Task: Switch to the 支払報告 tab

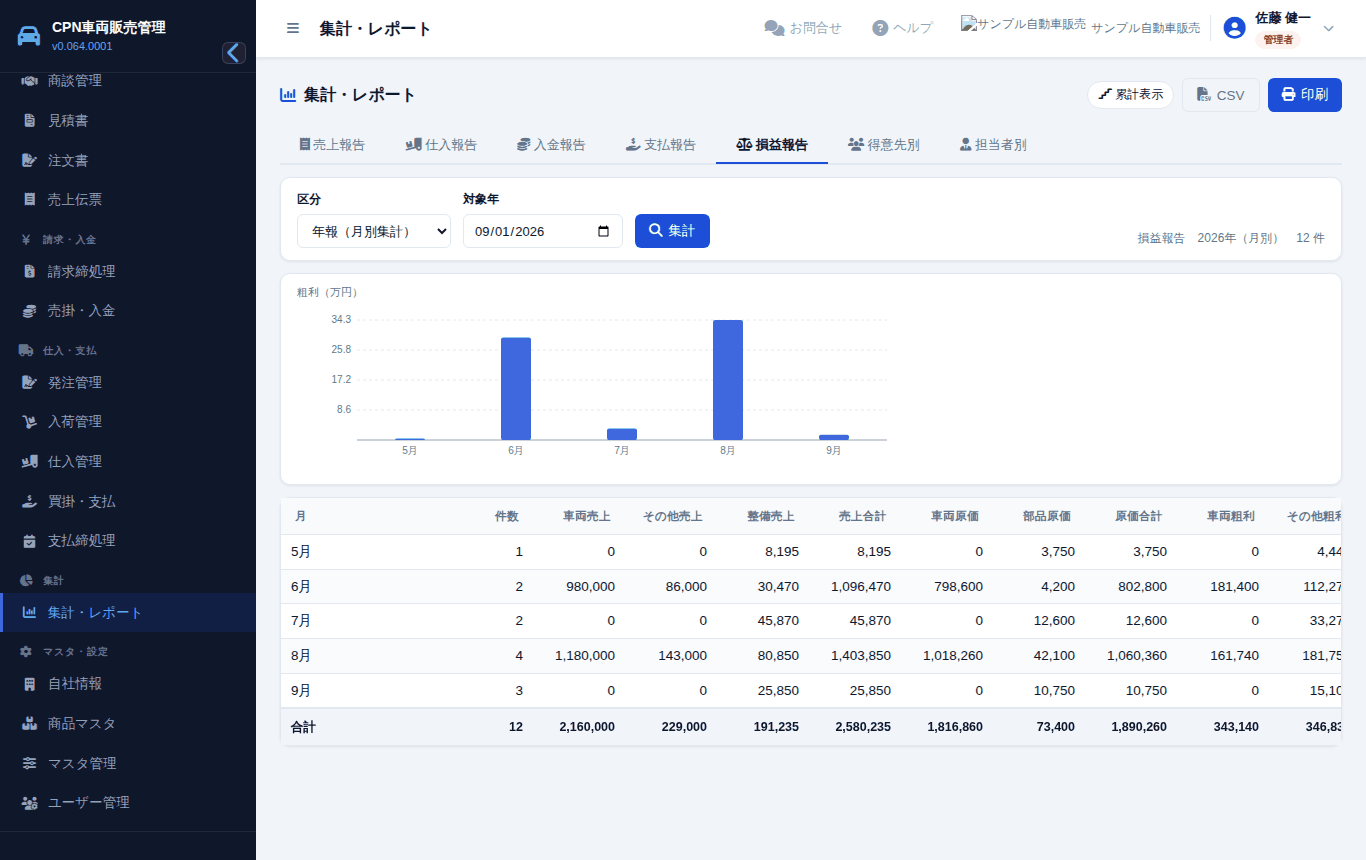Action: (x=661, y=145)
